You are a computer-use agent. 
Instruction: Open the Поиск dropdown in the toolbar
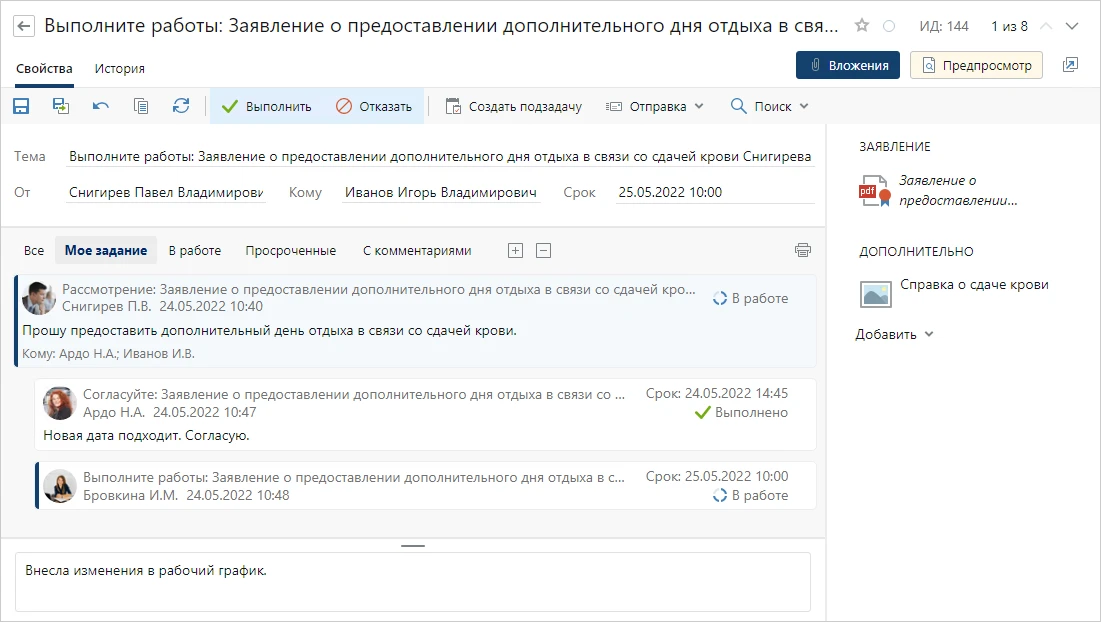(769, 106)
